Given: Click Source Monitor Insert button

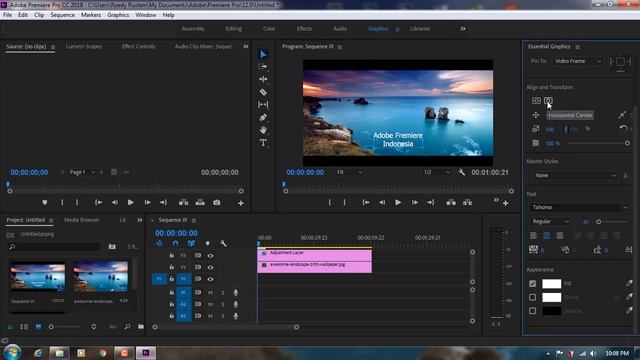Looking at the screenshot, I should 184,202.
